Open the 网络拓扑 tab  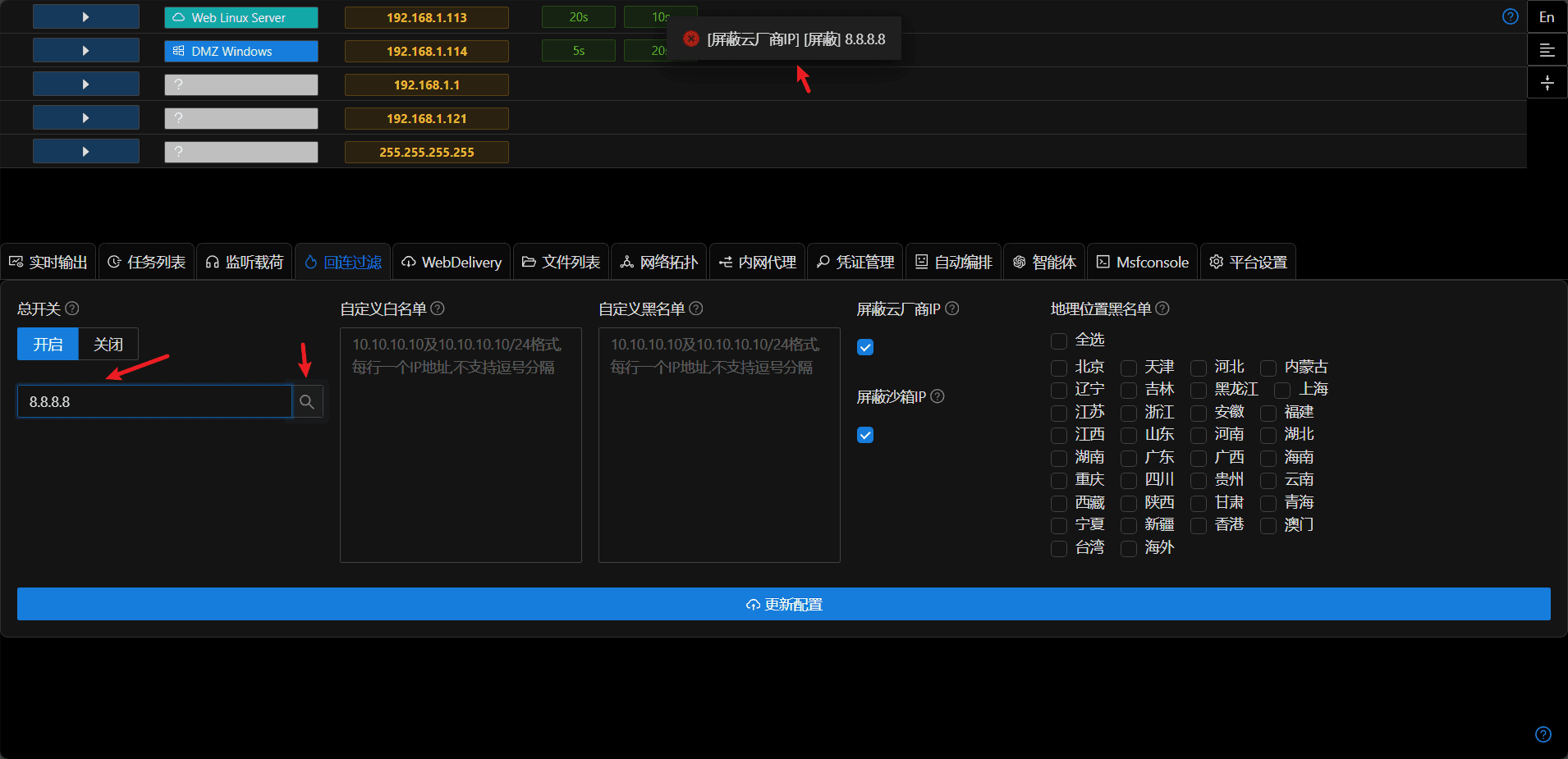659,262
